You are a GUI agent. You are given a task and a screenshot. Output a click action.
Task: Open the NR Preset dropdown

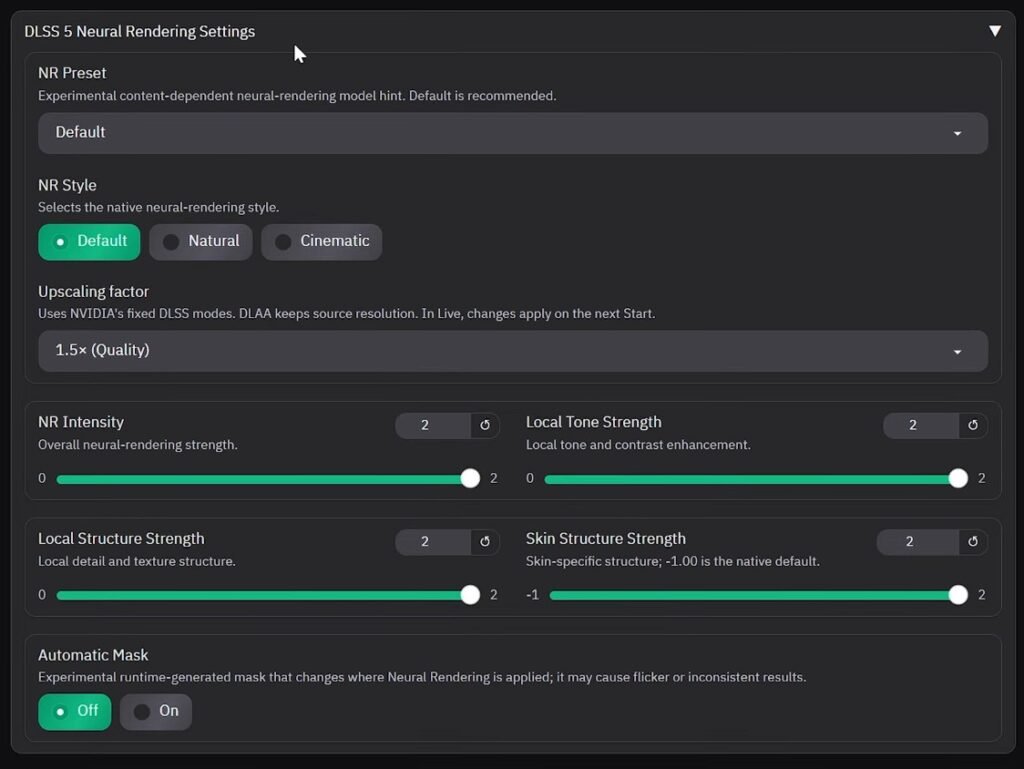coord(513,133)
